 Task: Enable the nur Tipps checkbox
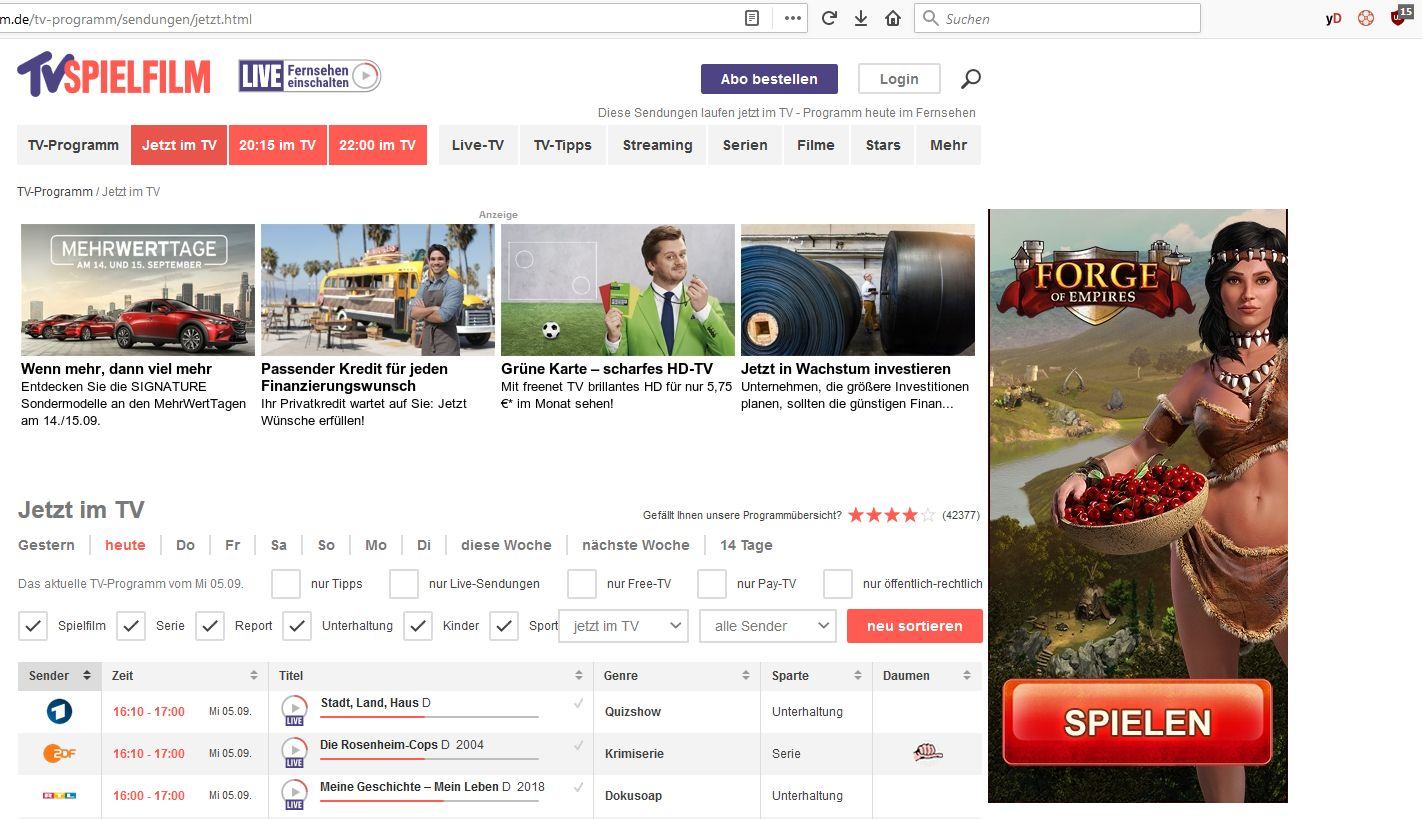coord(286,584)
